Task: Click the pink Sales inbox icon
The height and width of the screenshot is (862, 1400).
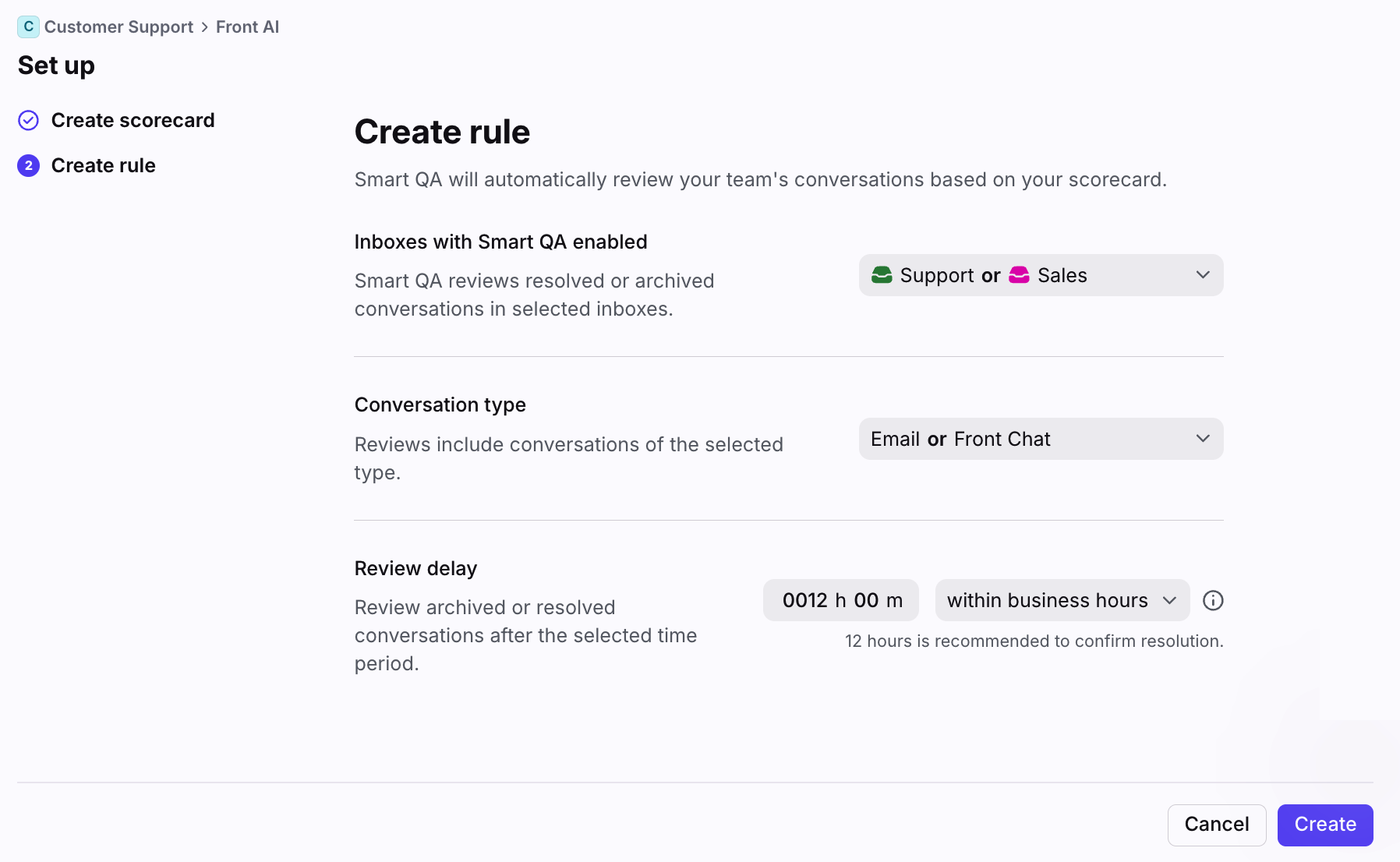Action: [1019, 275]
